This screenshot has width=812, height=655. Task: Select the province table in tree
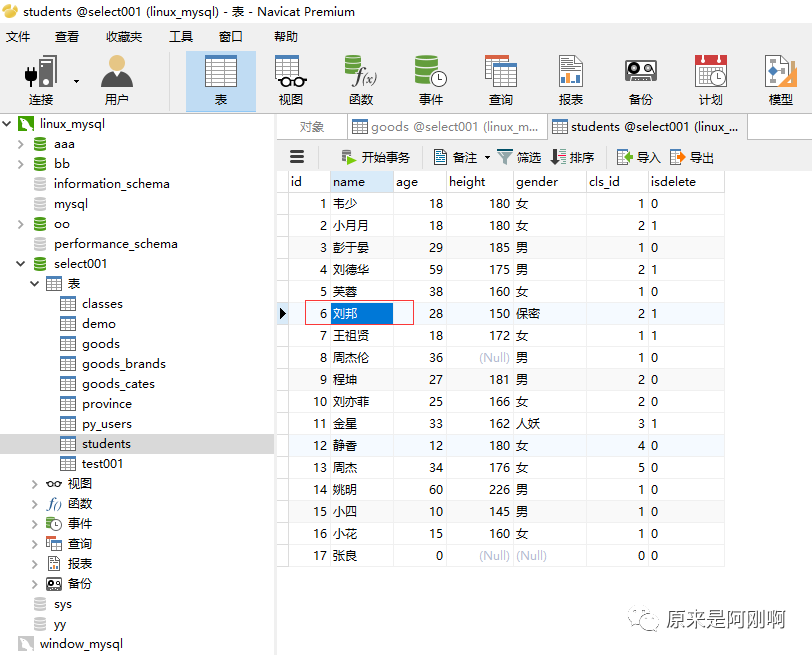[107, 404]
